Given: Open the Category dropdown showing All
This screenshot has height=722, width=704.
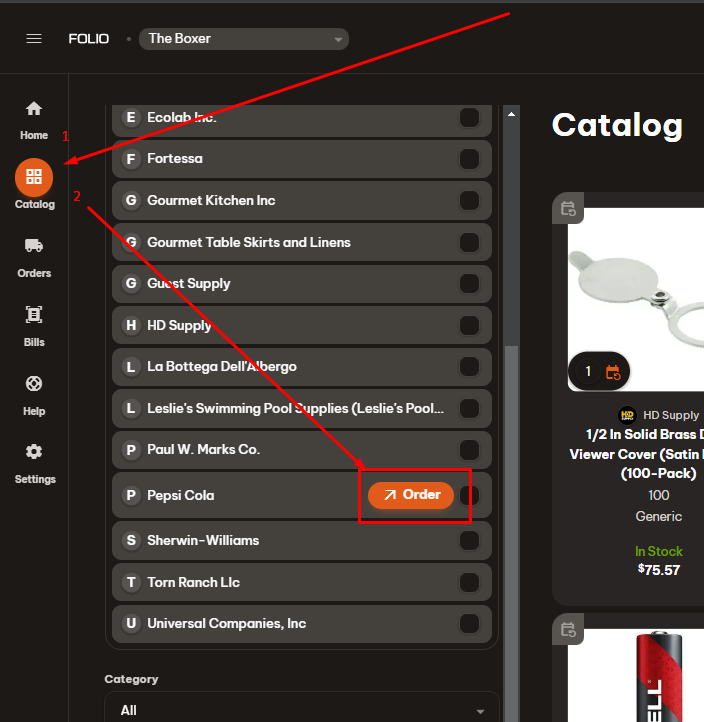Looking at the screenshot, I should (x=301, y=710).
